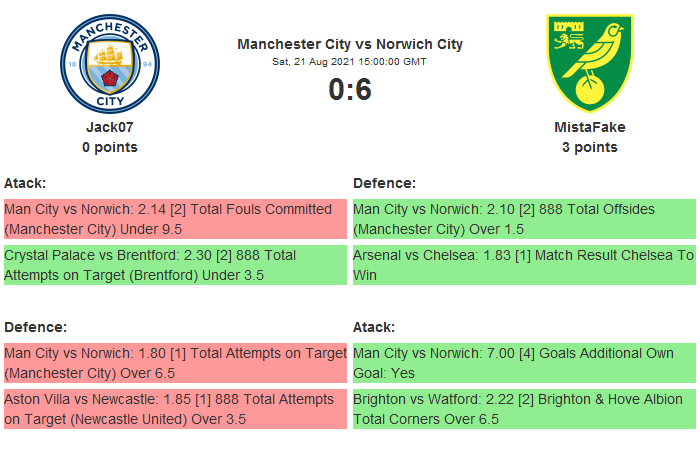
Task: Click the left Atack section heading
Action: pos(25,183)
